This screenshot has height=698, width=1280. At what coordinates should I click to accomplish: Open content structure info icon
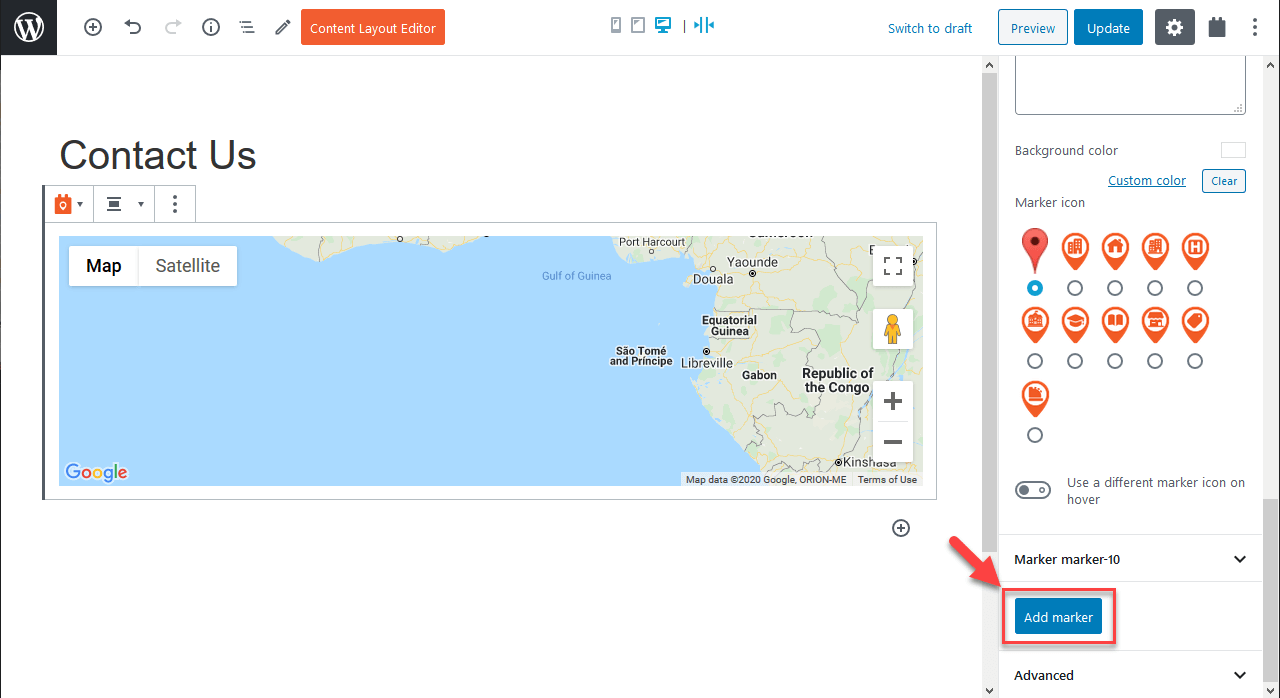click(x=211, y=28)
